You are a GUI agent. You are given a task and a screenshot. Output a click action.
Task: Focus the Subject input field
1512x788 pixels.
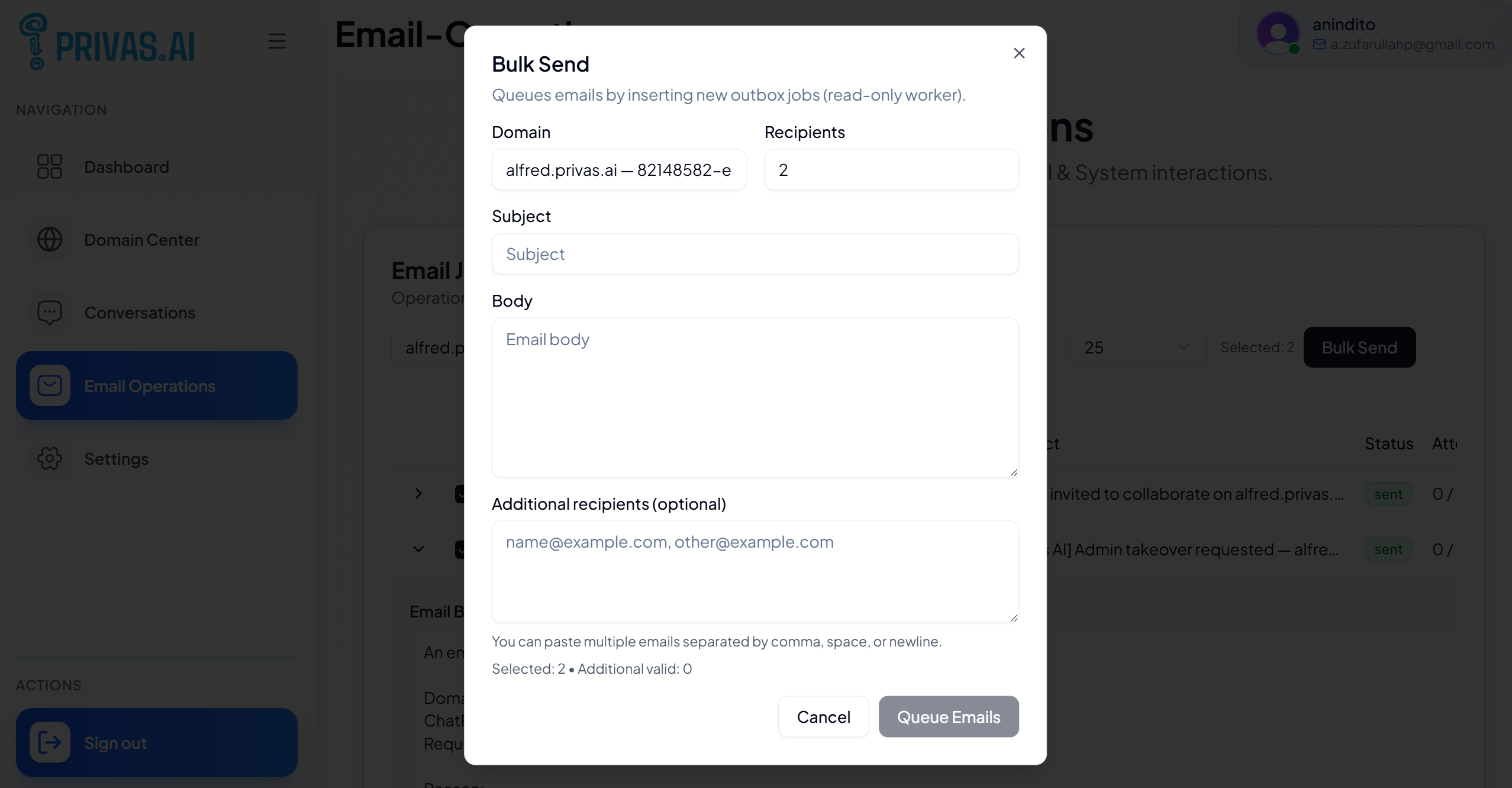pyautogui.click(x=755, y=254)
